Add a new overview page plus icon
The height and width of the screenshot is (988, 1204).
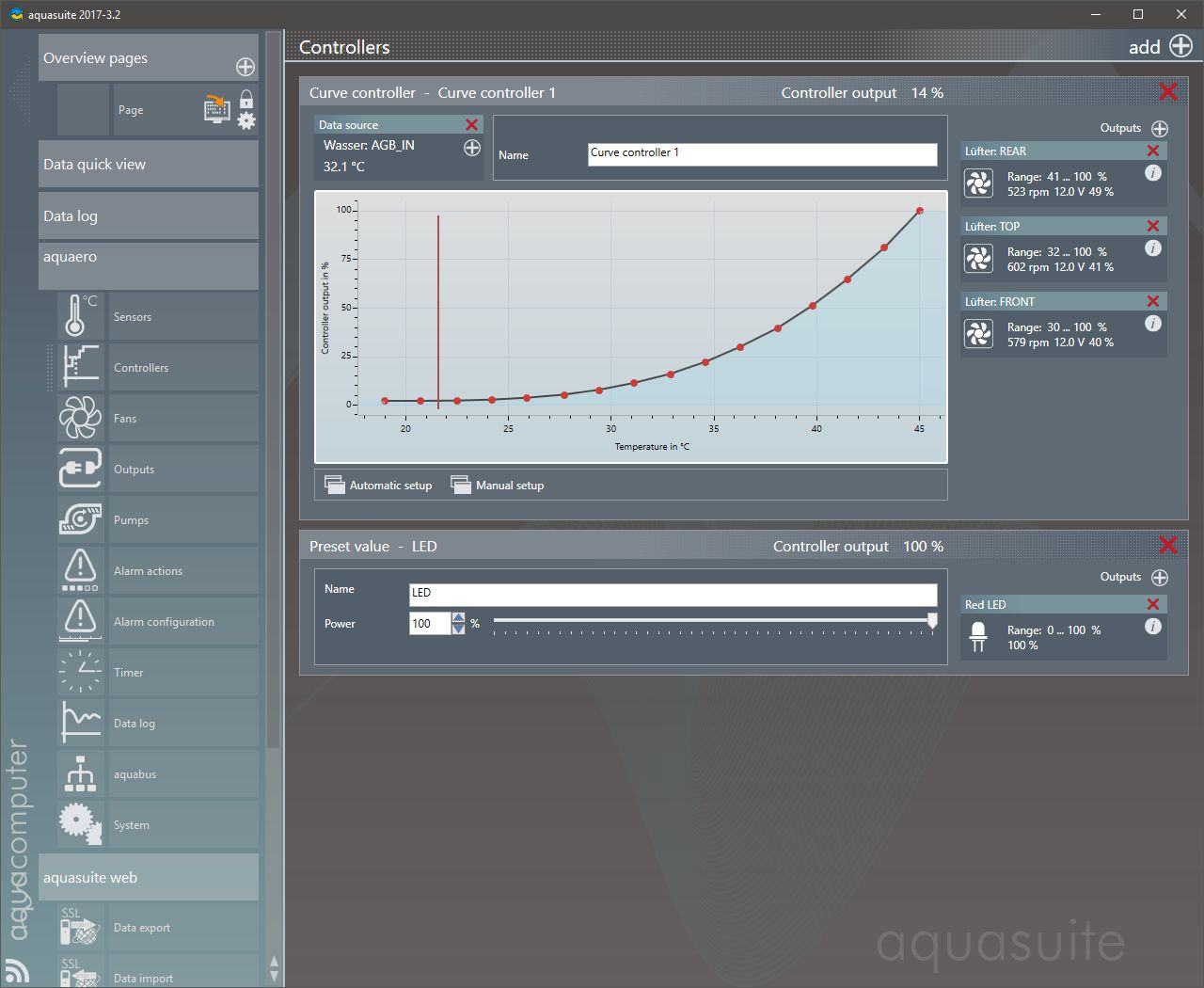[246, 67]
